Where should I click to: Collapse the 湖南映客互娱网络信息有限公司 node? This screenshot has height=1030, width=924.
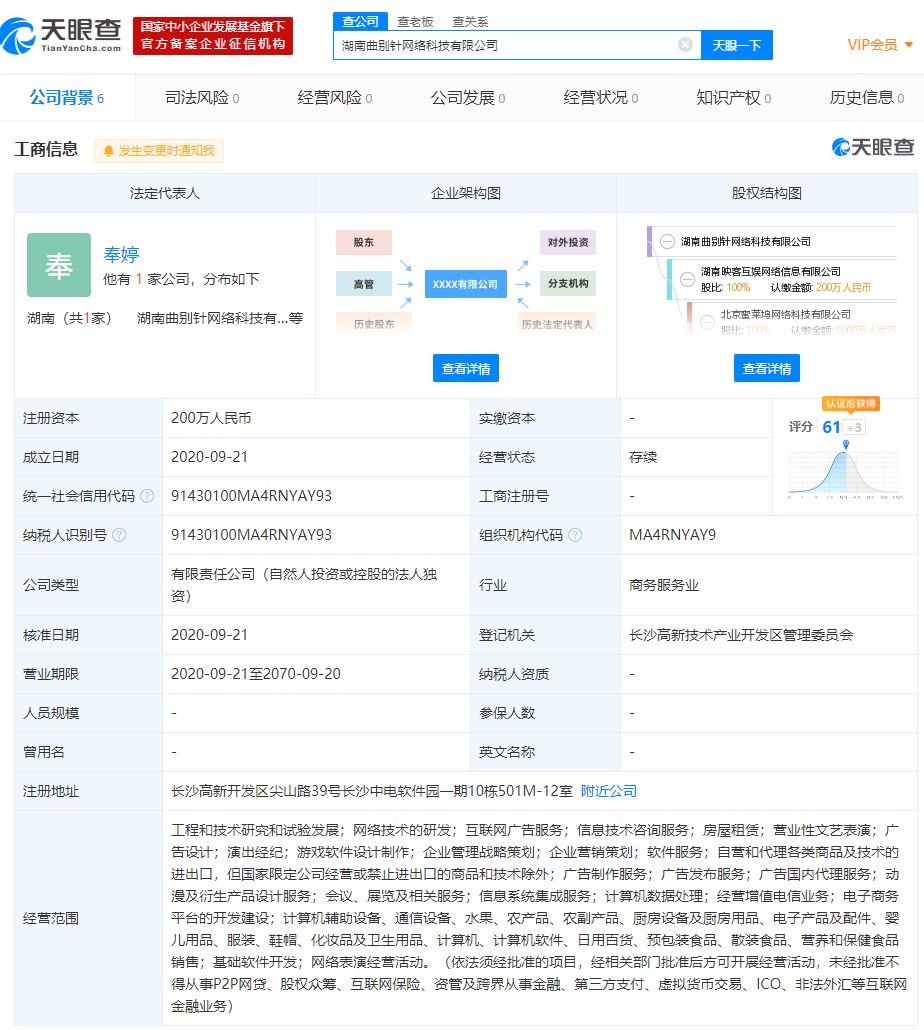point(687,279)
